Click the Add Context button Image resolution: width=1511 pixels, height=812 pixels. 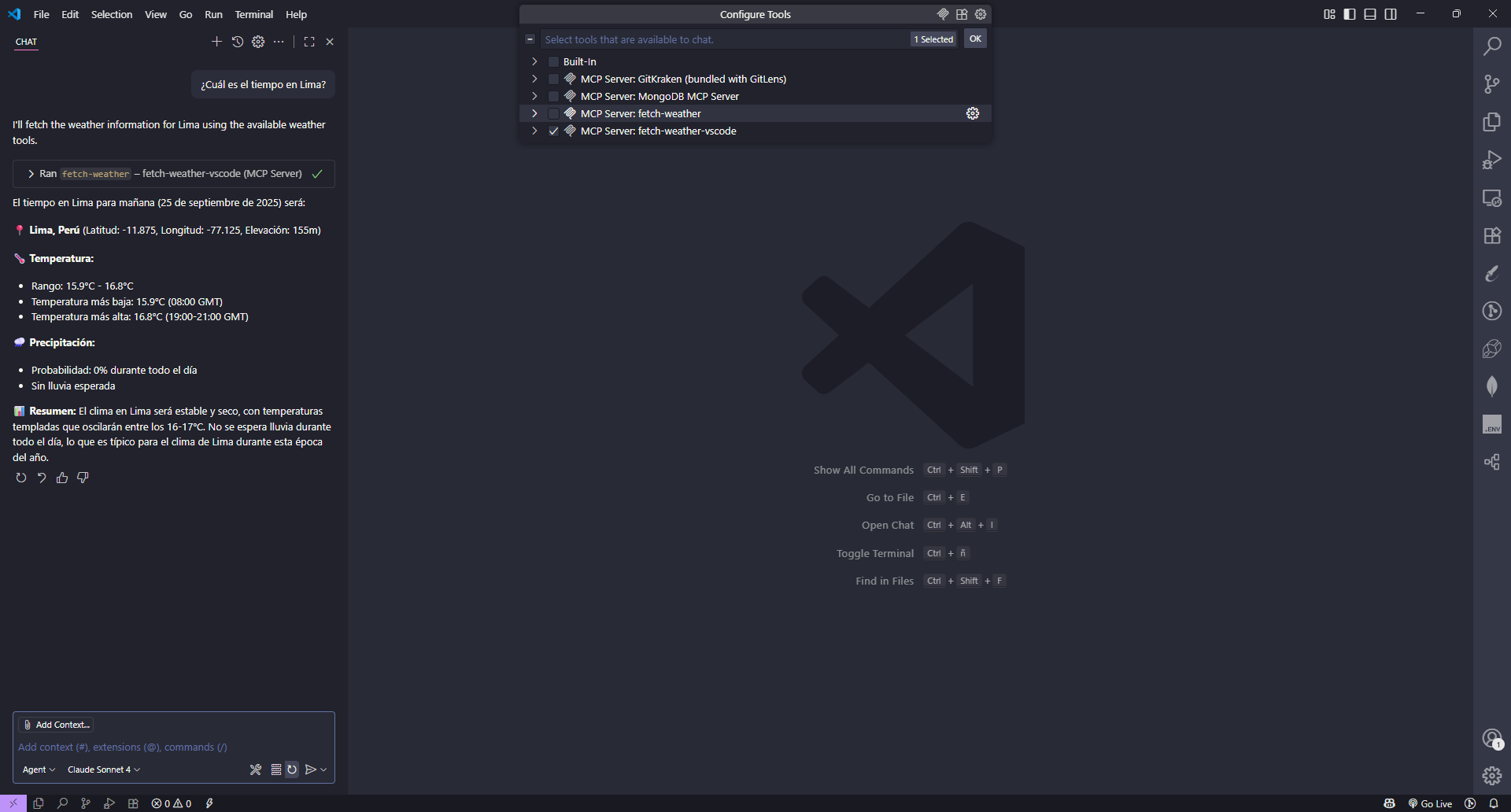[56, 725]
